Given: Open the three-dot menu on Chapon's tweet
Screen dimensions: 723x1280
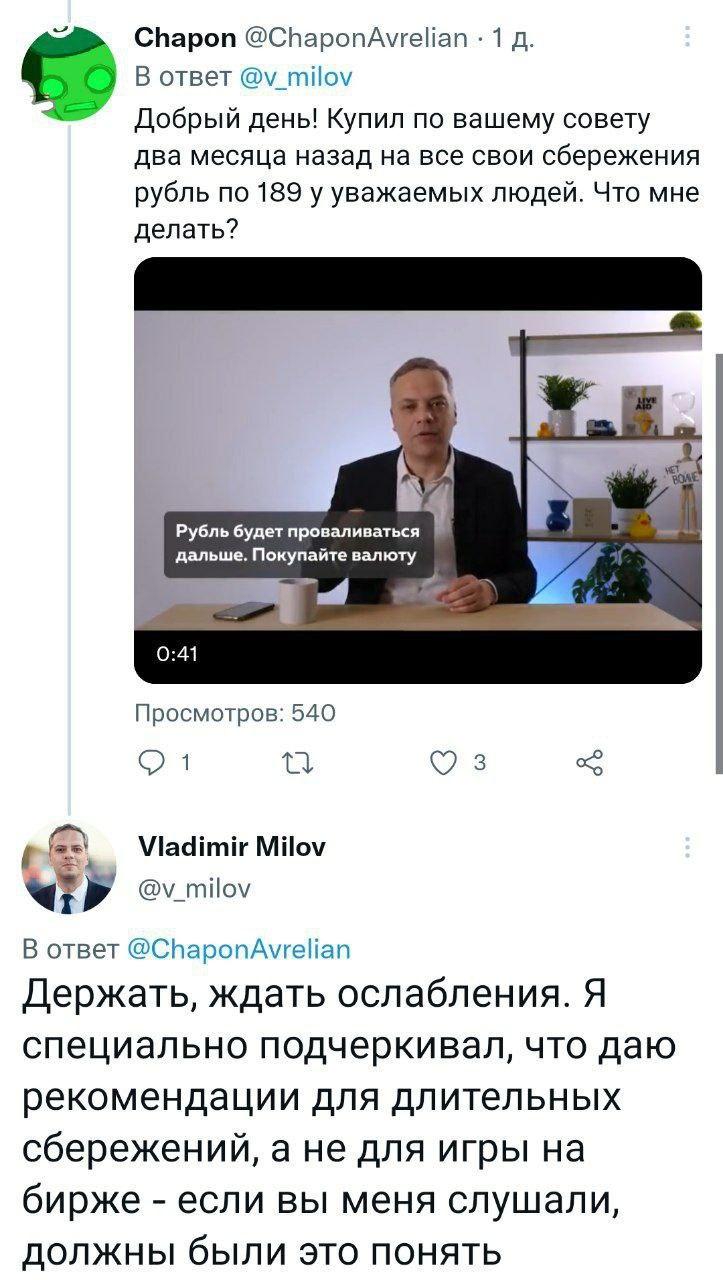Looking at the screenshot, I should coord(688,38).
